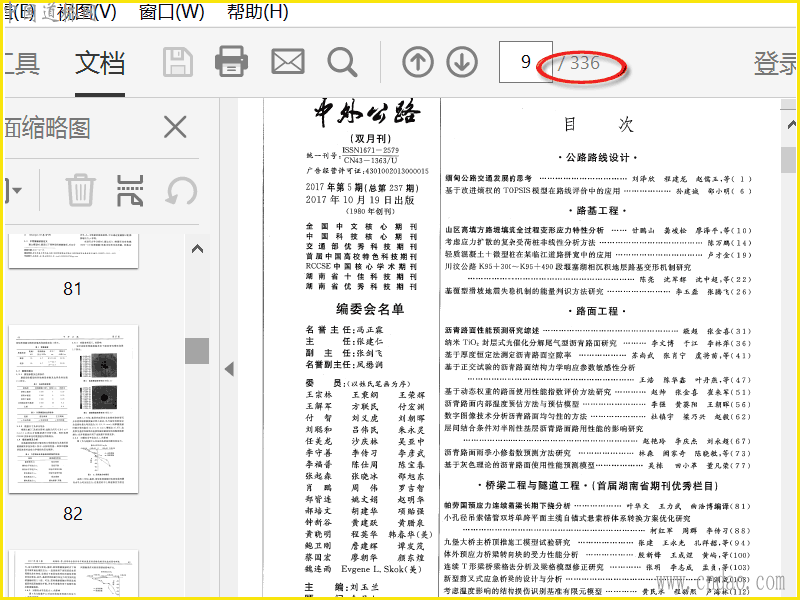Image resolution: width=800 pixels, height=600 pixels.
Task: Click the document vertical scrollbar handle
Action: (x=788, y=160)
